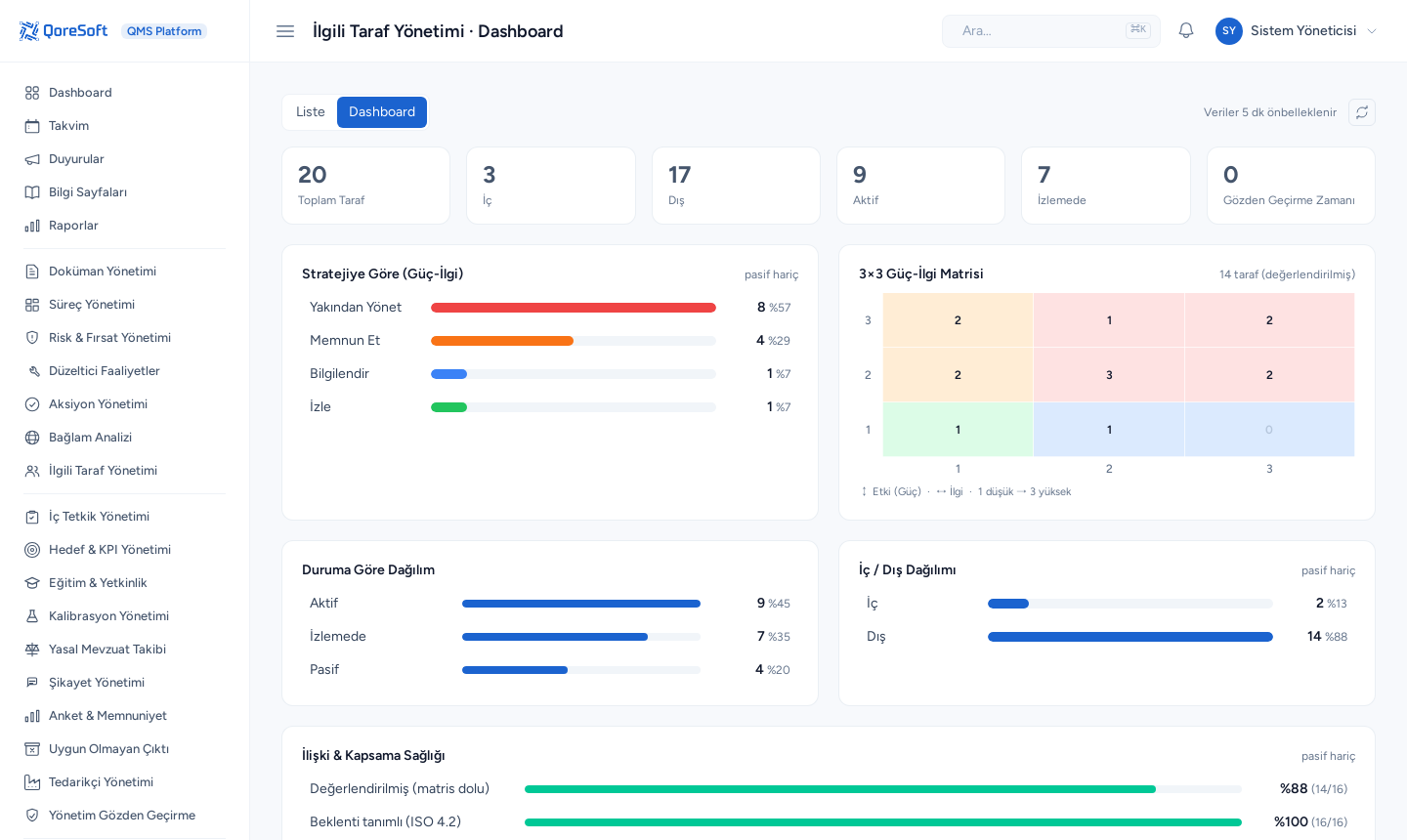Refresh the cached dashboard data

pyautogui.click(x=1362, y=112)
